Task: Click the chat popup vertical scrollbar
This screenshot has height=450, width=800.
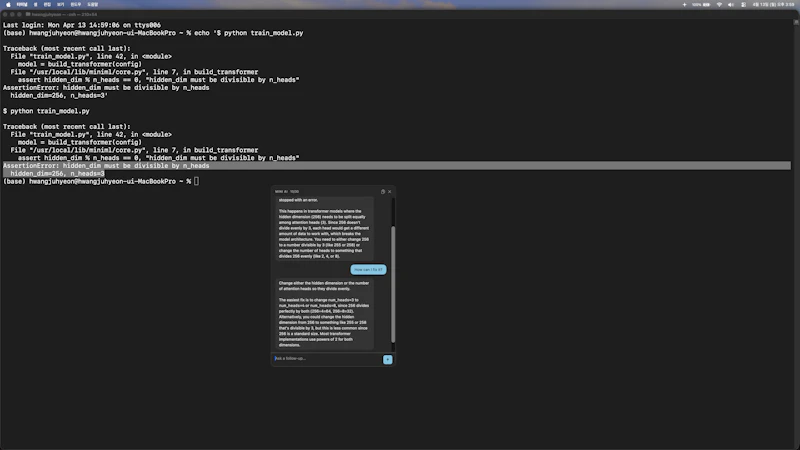Action: click(393, 284)
